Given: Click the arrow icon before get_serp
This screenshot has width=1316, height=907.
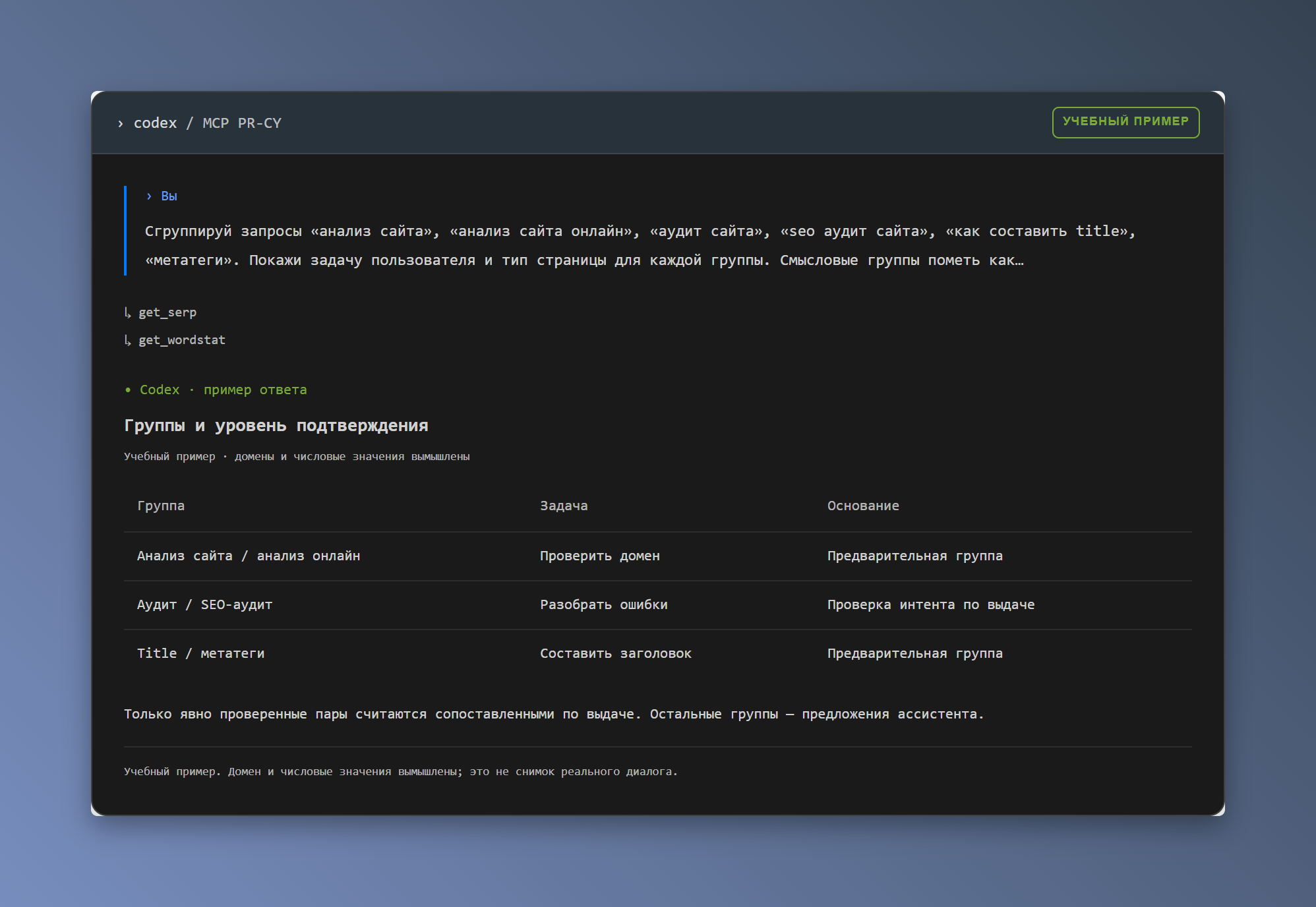Looking at the screenshot, I should click(128, 312).
